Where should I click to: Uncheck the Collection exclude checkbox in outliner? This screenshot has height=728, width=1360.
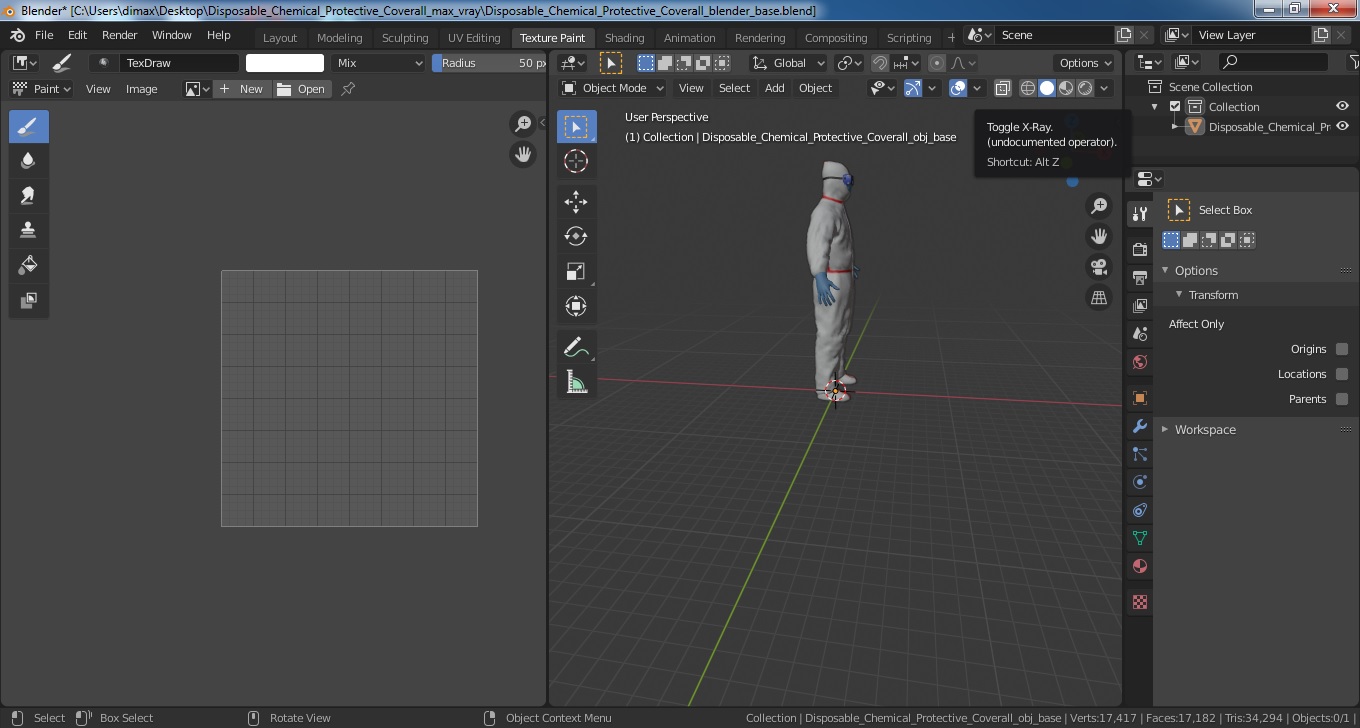point(1175,107)
